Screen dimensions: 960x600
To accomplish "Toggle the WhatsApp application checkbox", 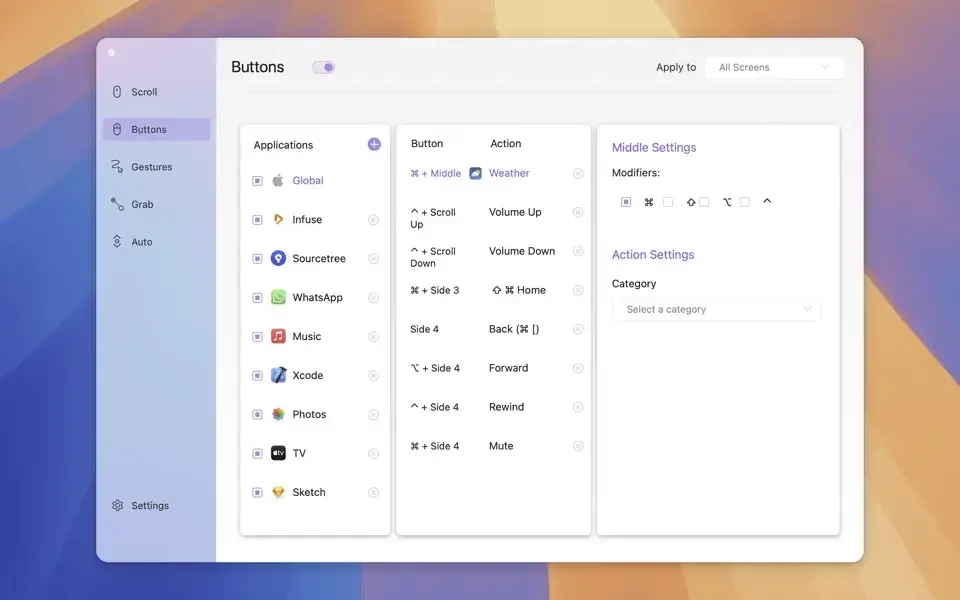I will (257, 298).
